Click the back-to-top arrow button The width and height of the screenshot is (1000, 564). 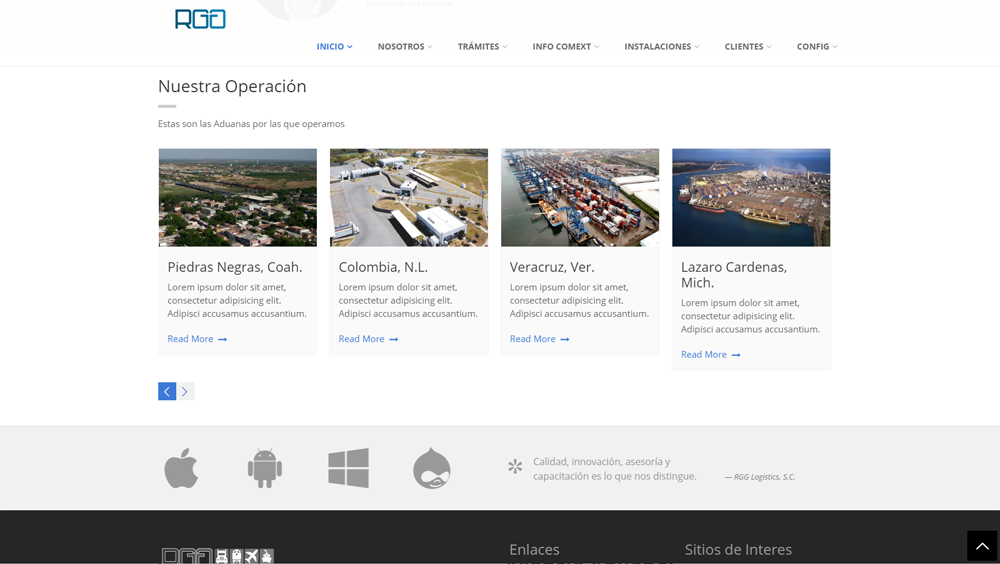982,546
